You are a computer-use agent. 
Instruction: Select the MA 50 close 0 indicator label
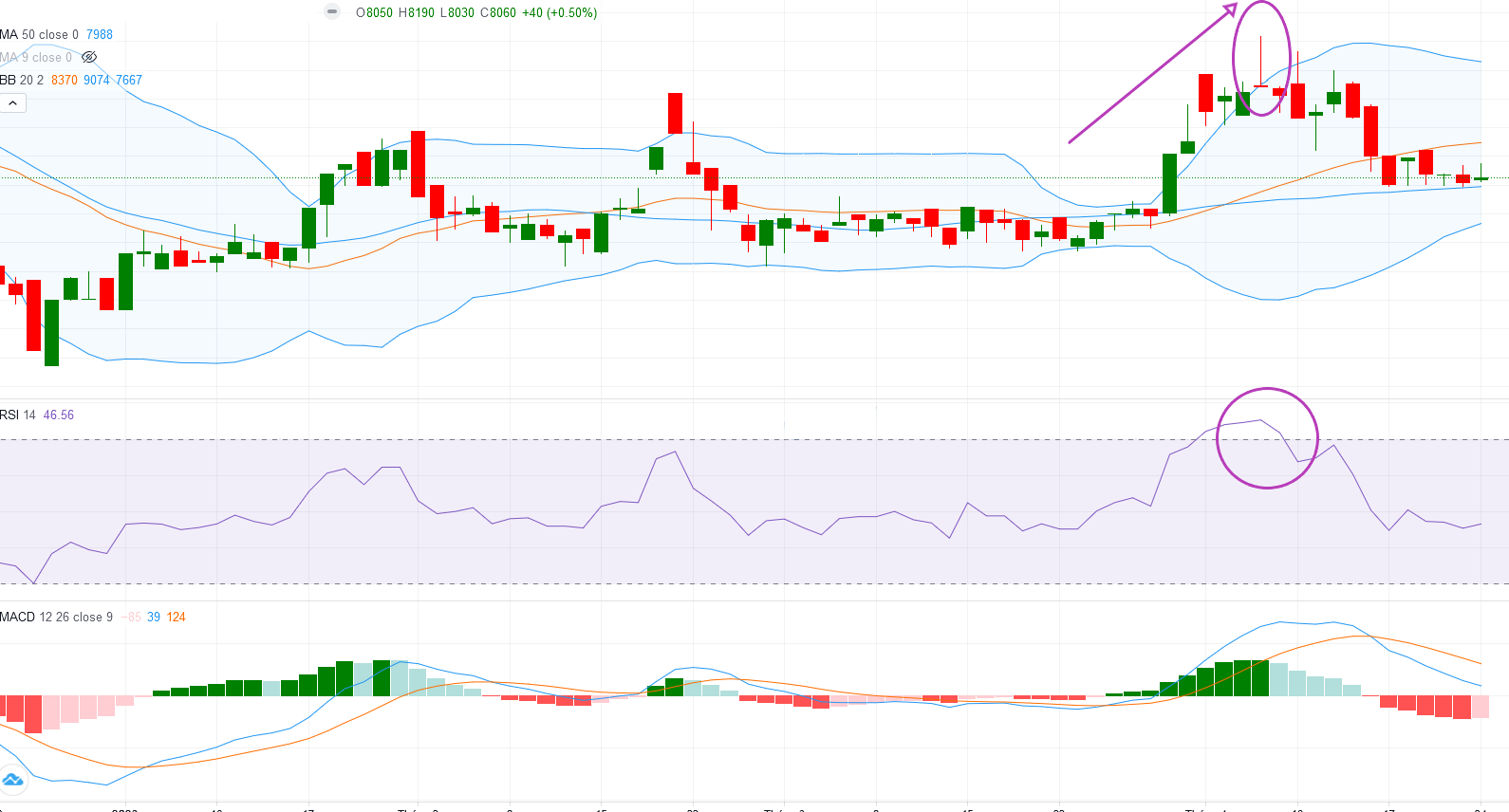[x=39, y=34]
